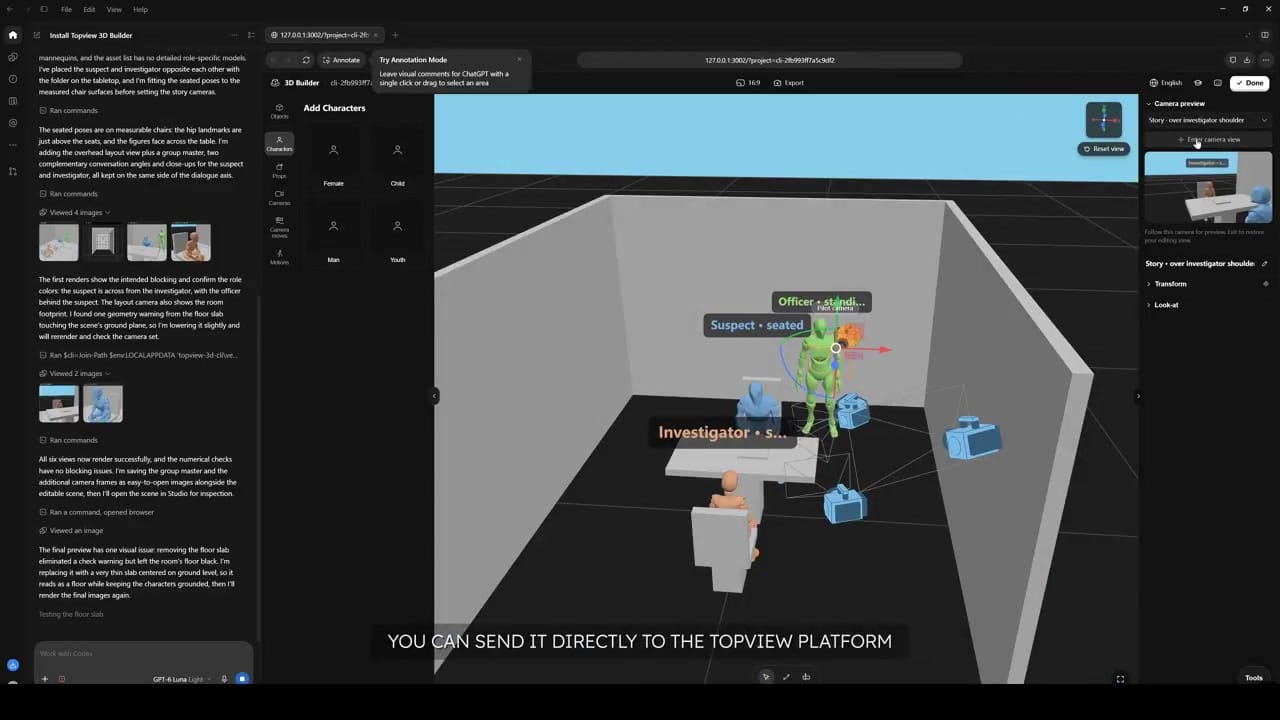The image size is (1280, 720).
Task: Select the pointer tool in bottom toolbar
Action: pos(766,677)
